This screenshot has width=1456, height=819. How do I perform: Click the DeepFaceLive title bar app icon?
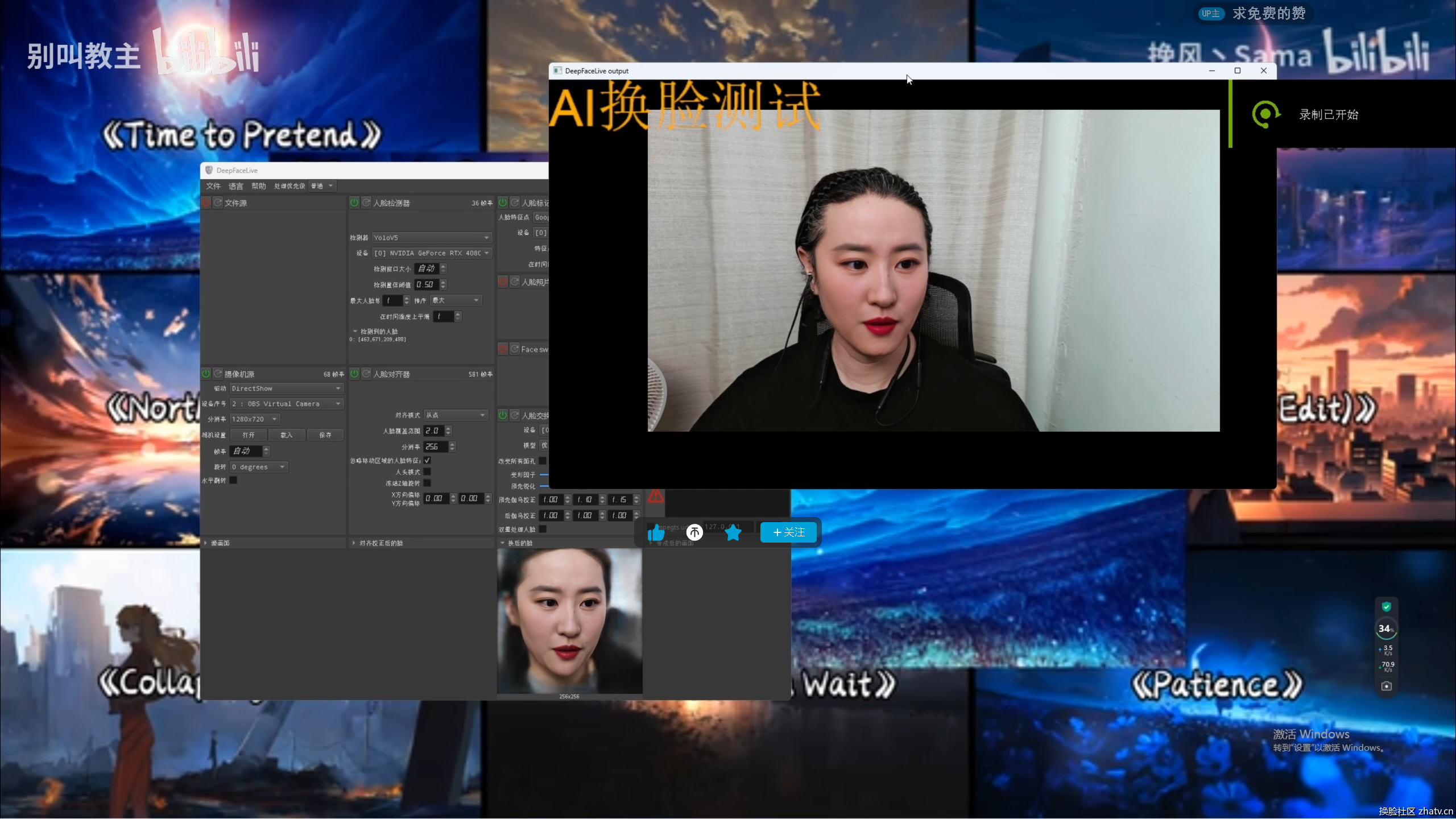(209, 170)
